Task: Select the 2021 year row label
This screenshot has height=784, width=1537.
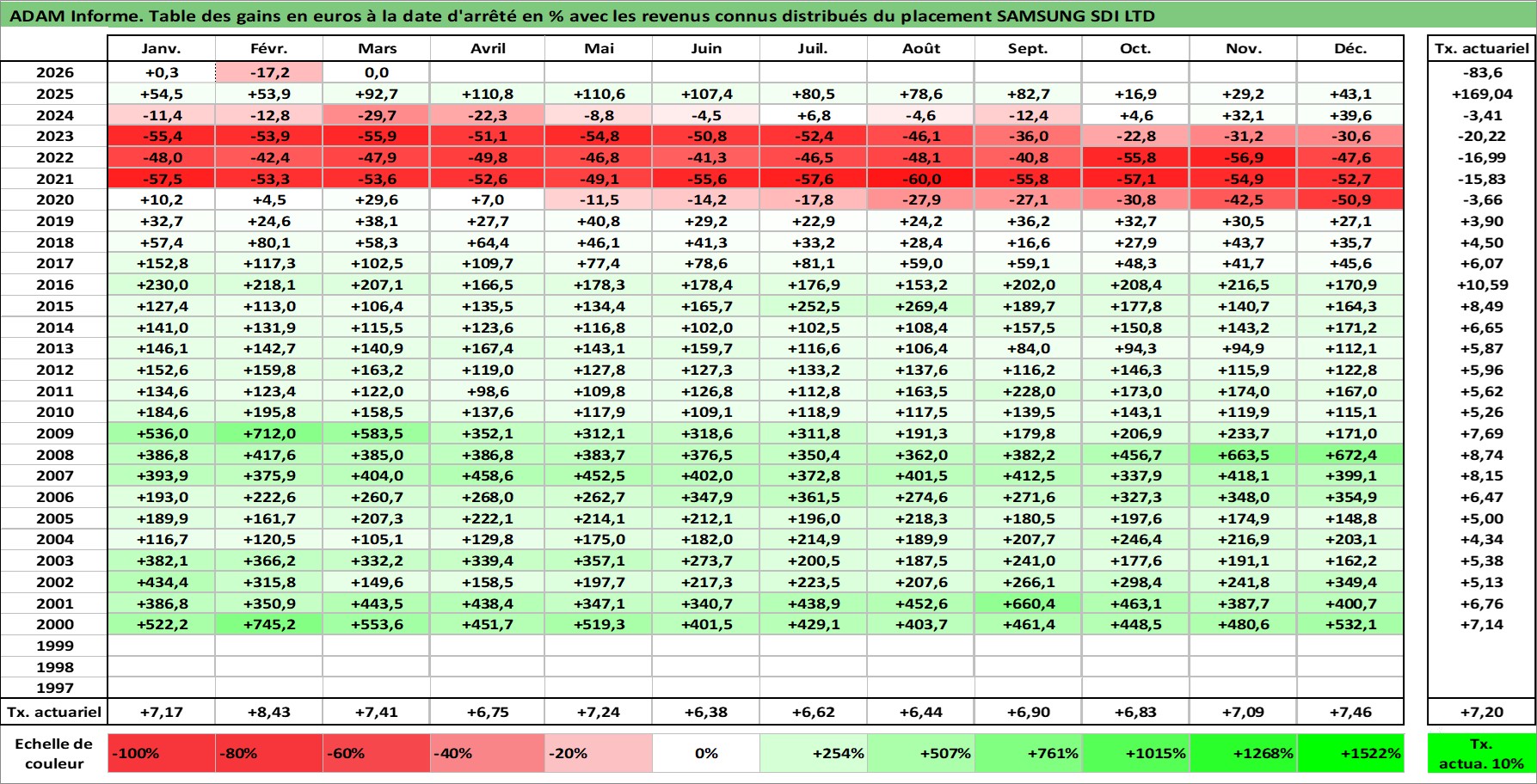Action: (x=54, y=179)
